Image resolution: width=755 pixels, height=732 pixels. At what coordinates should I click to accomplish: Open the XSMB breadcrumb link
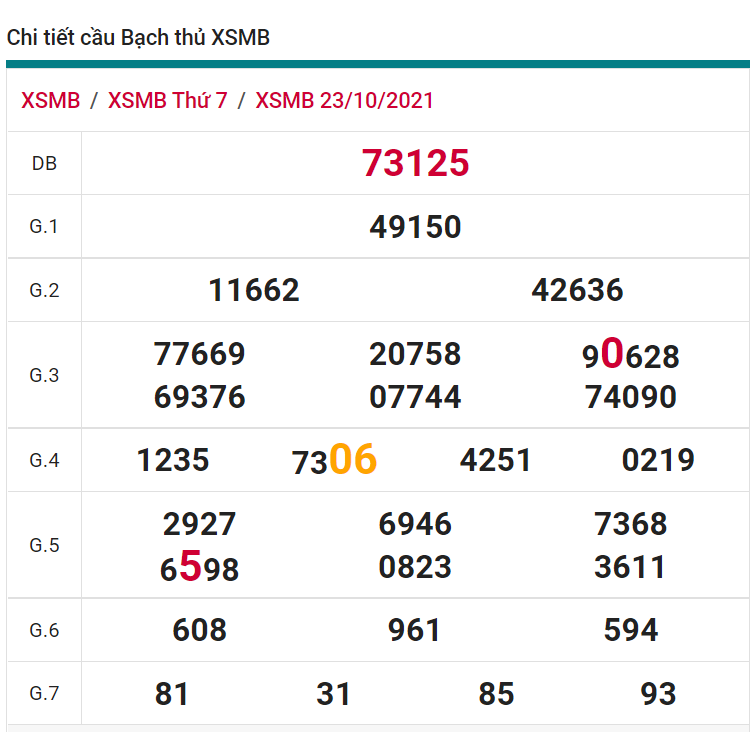click(x=50, y=101)
